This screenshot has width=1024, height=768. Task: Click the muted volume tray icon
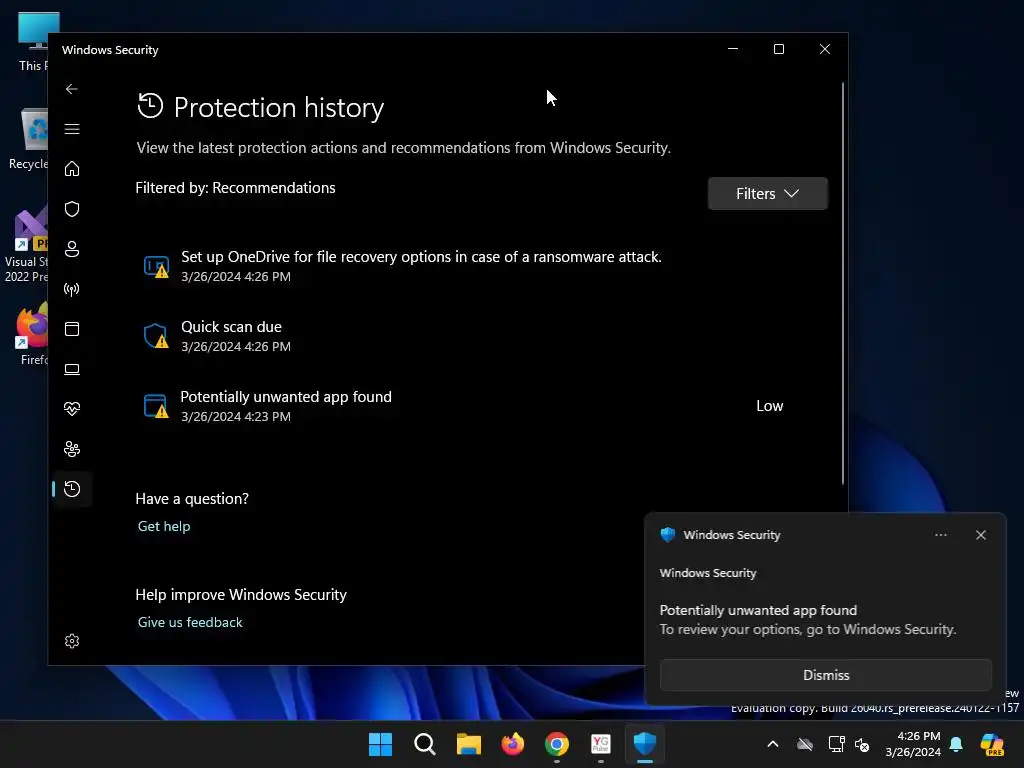pos(862,744)
